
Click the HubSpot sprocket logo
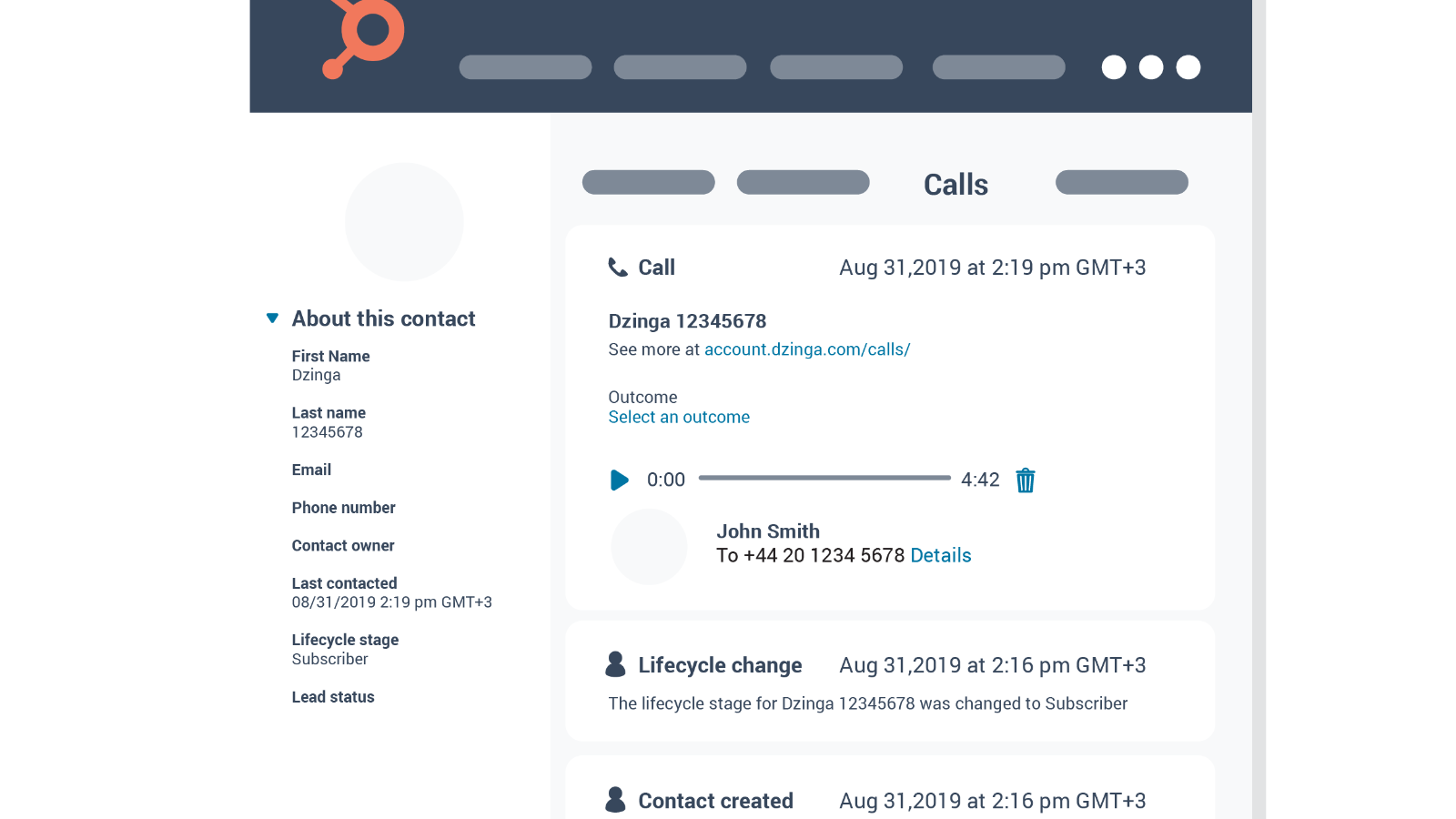click(366, 36)
